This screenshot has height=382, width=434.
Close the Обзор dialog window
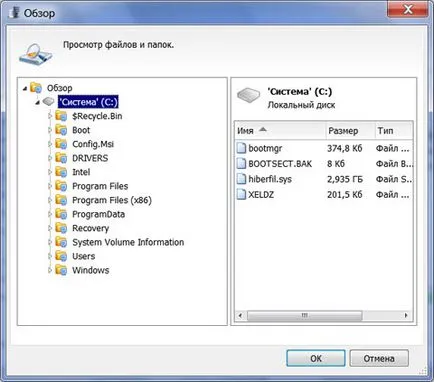point(408,9)
